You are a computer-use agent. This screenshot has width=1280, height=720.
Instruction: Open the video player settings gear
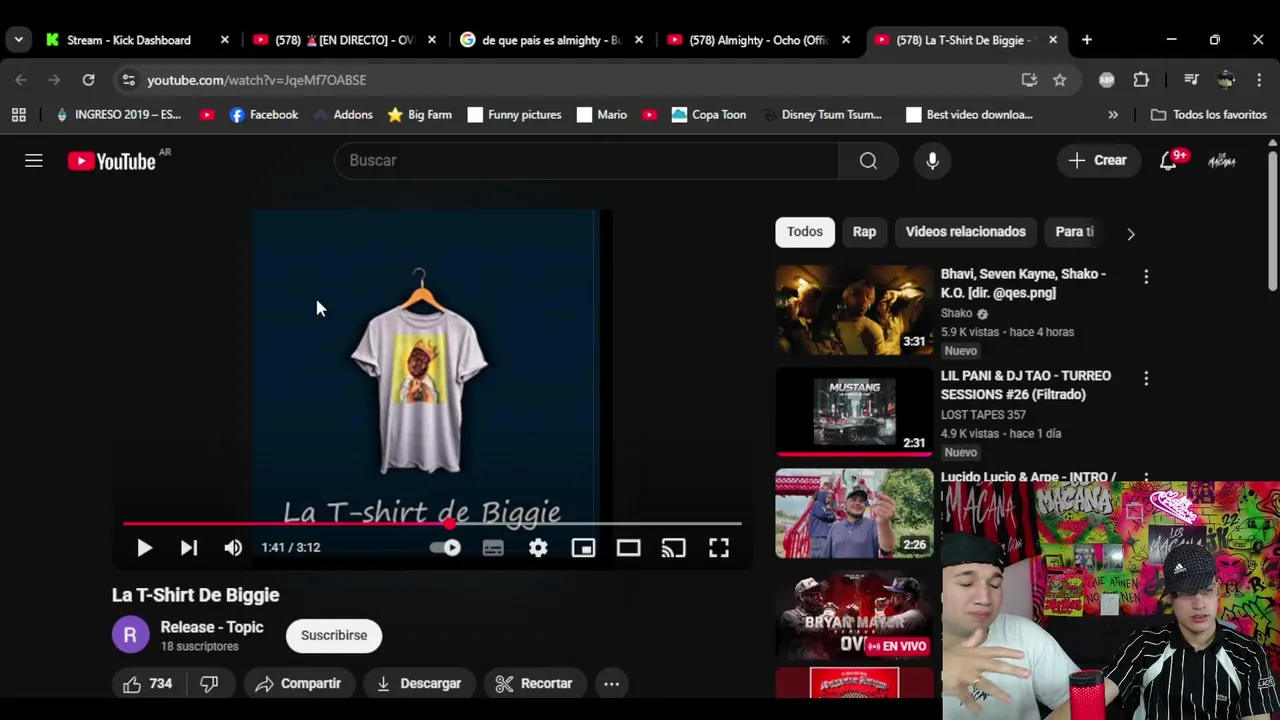pos(538,548)
